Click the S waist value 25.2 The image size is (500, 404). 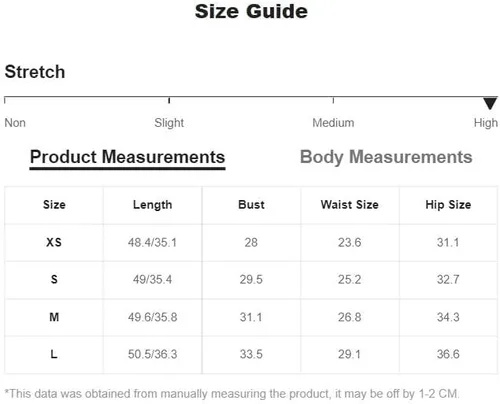point(350,279)
